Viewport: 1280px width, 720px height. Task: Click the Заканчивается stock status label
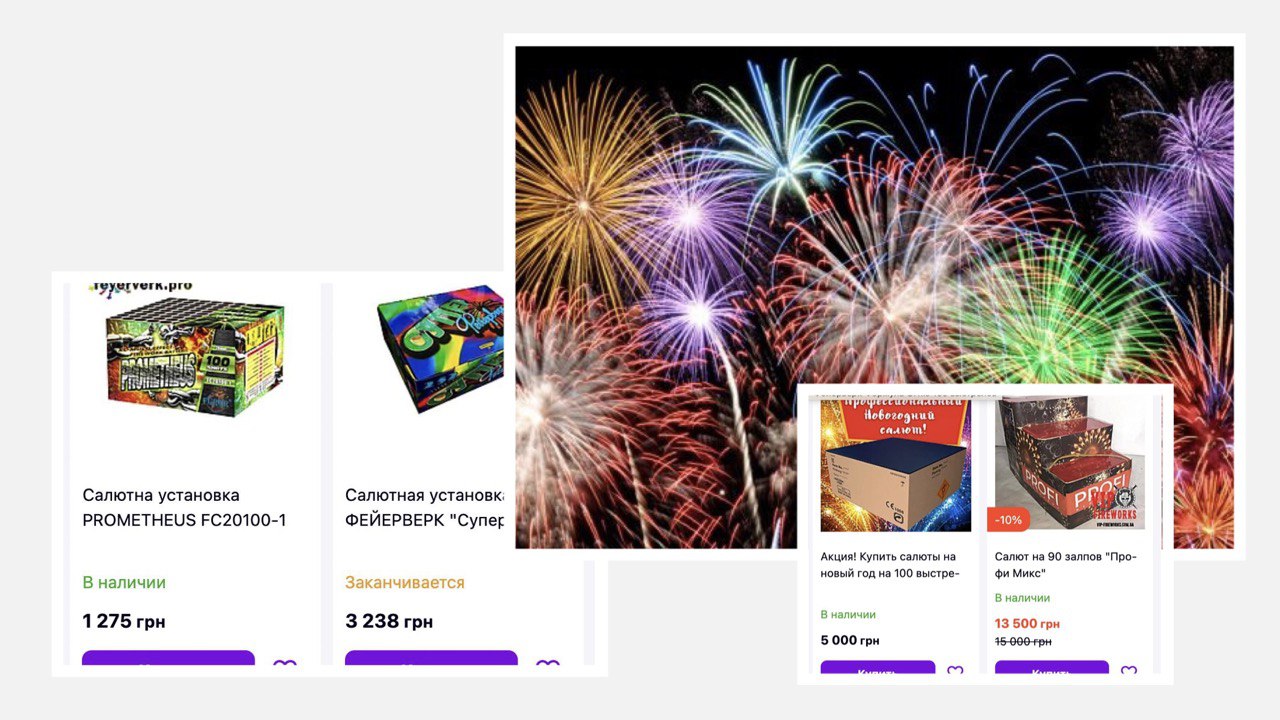(405, 582)
